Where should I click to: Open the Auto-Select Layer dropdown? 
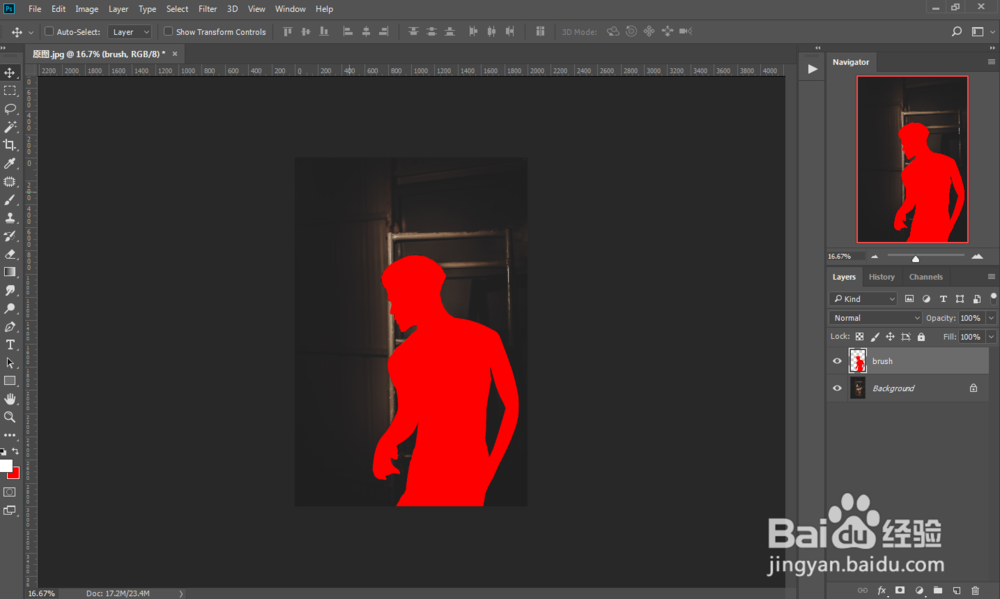[x=129, y=31]
